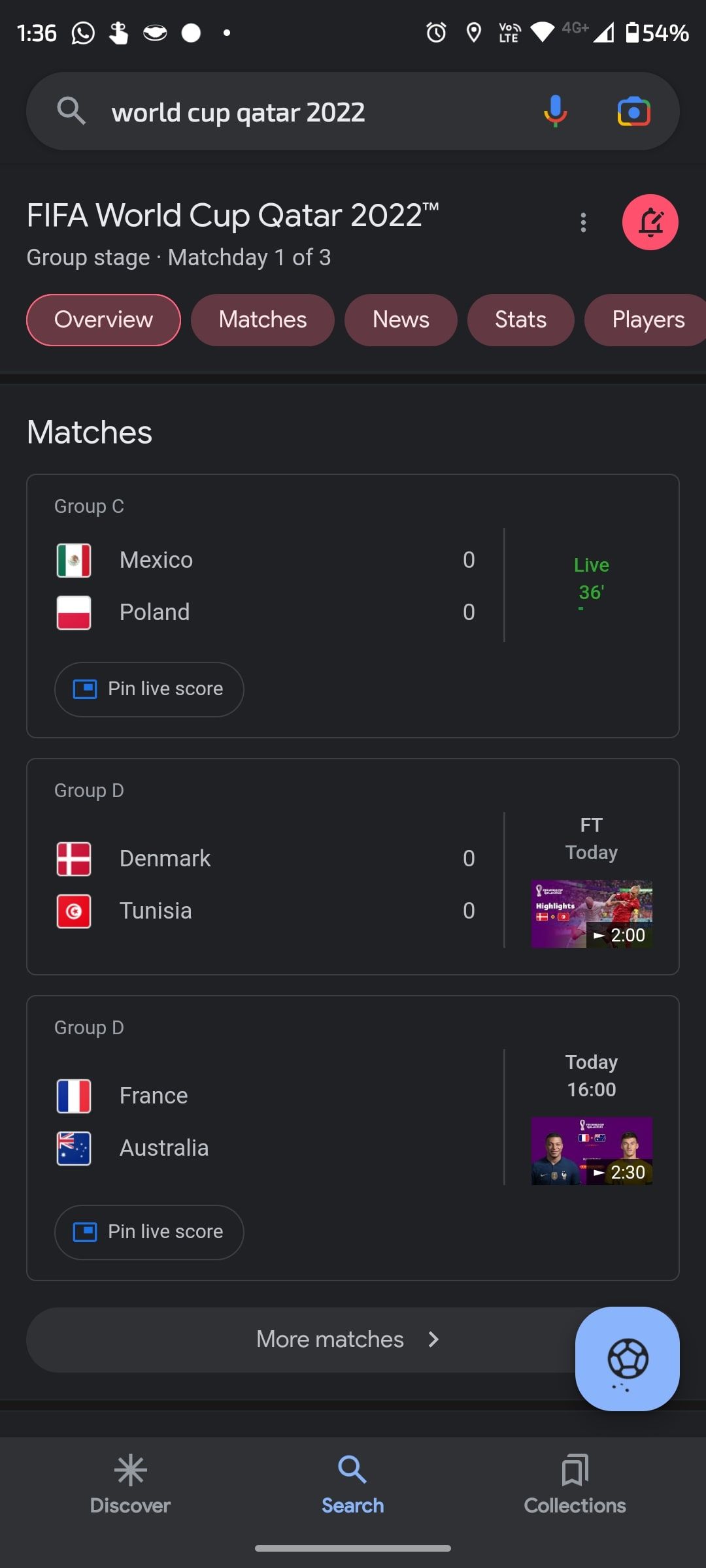Switch to the News tab
The image size is (706, 1568).
pos(401,320)
